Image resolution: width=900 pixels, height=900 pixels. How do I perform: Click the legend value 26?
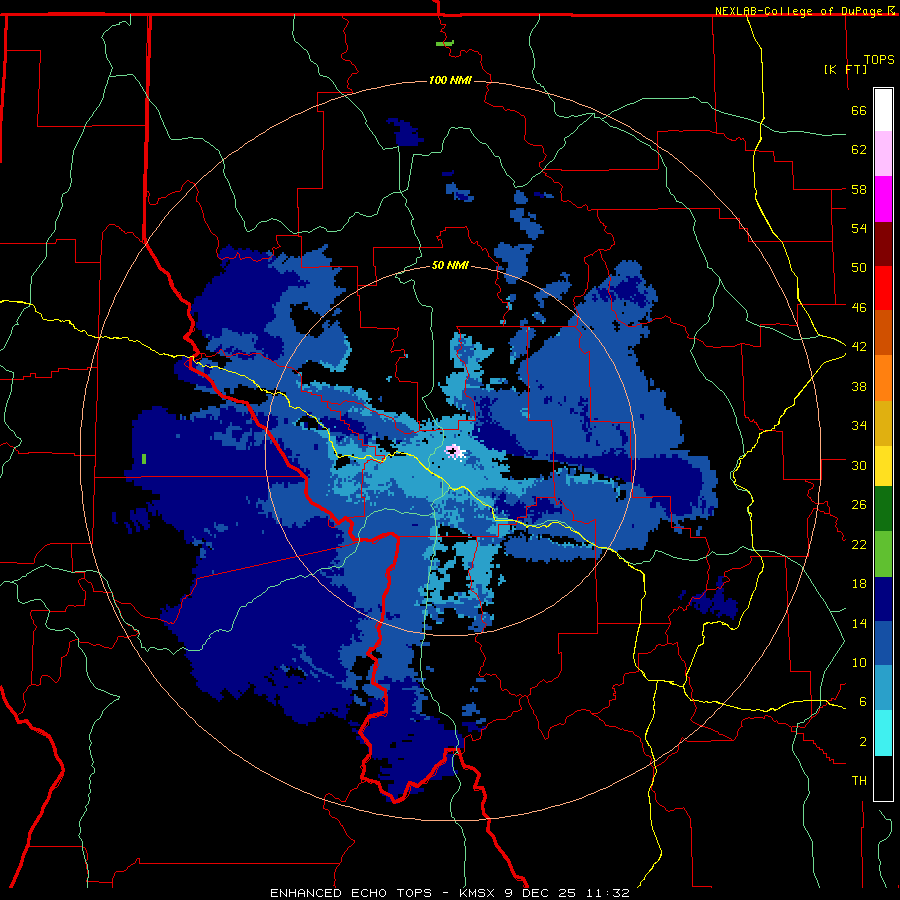[x=859, y=505]
